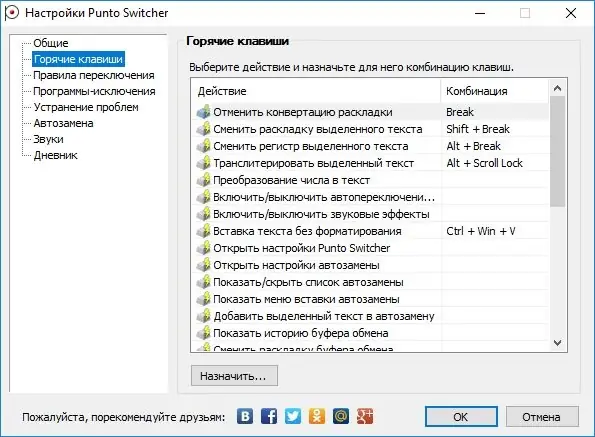Click icon beside 'Открыть настройки Punto Switcher'
The height and width of the screenshot is (437, 595).
point(204,248)
